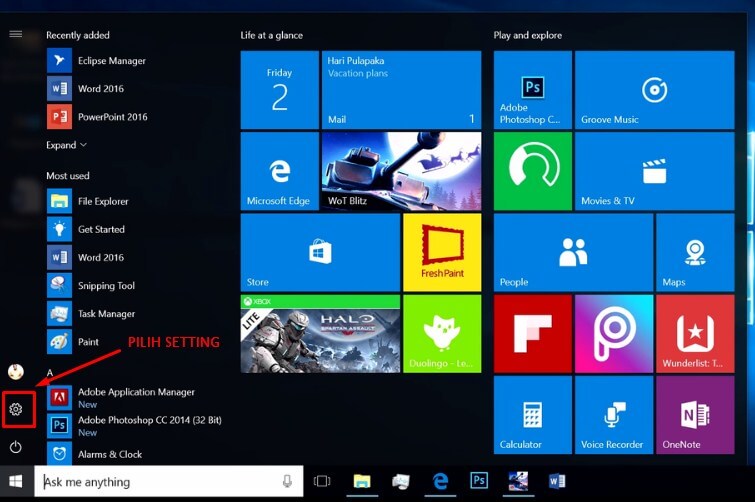Viewport: 755px width, 502px height.
Task: Launch the Maps tile
Action: point(695,253)
